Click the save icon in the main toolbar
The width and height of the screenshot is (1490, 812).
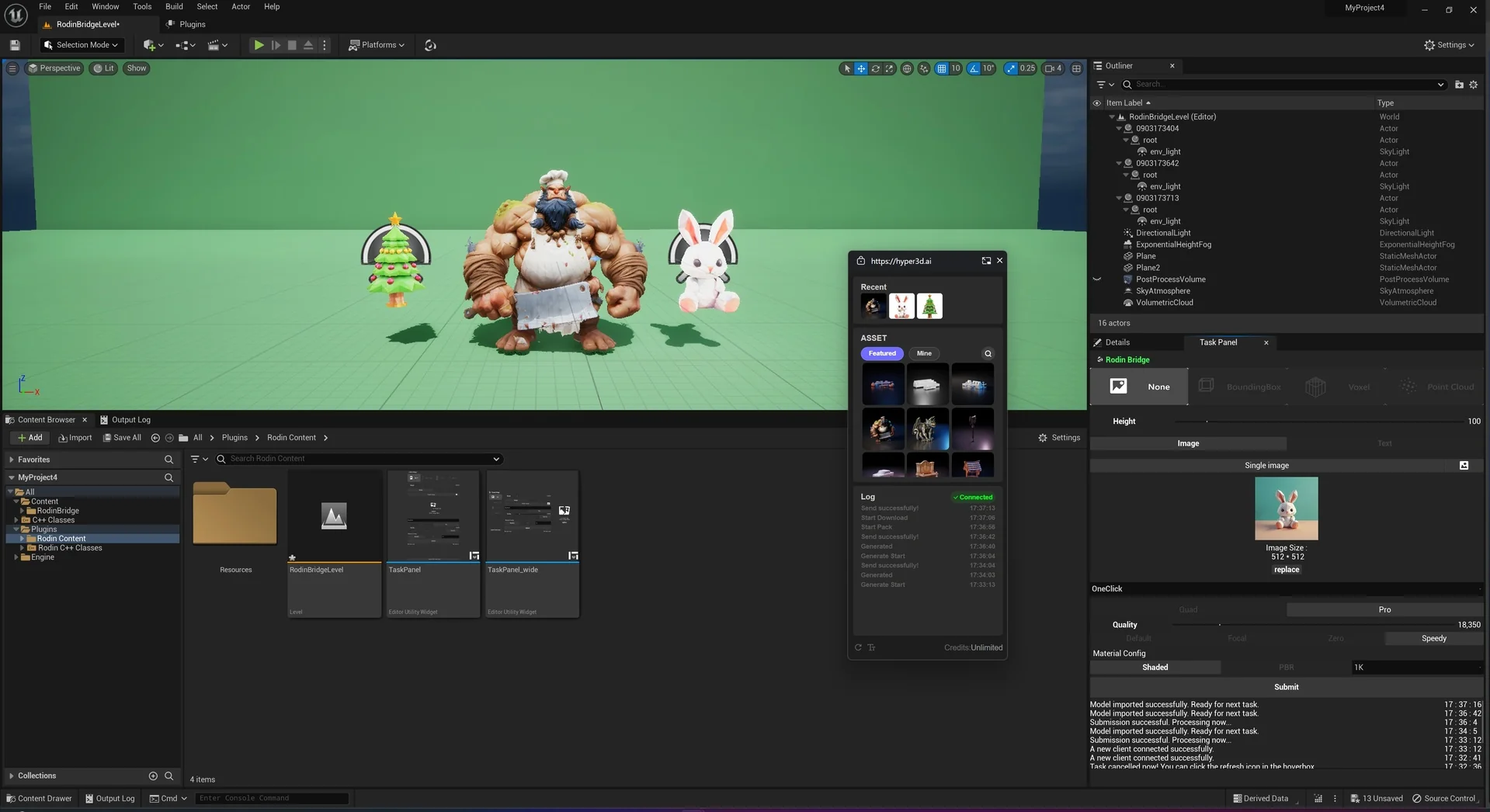(14, 45)
